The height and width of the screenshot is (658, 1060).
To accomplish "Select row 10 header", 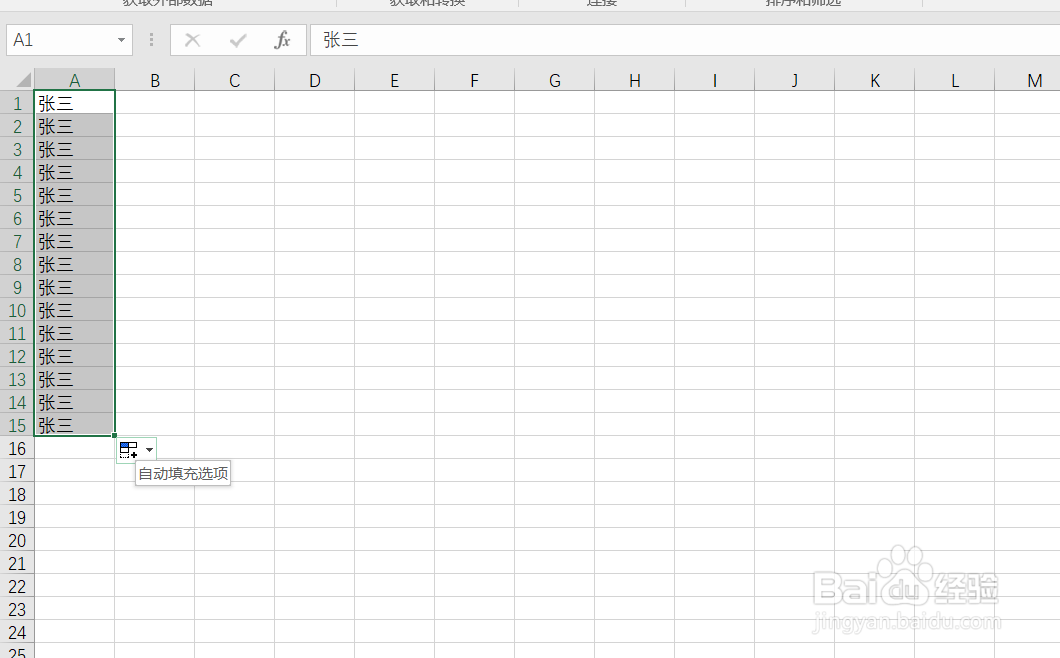I will pos(17,310).
